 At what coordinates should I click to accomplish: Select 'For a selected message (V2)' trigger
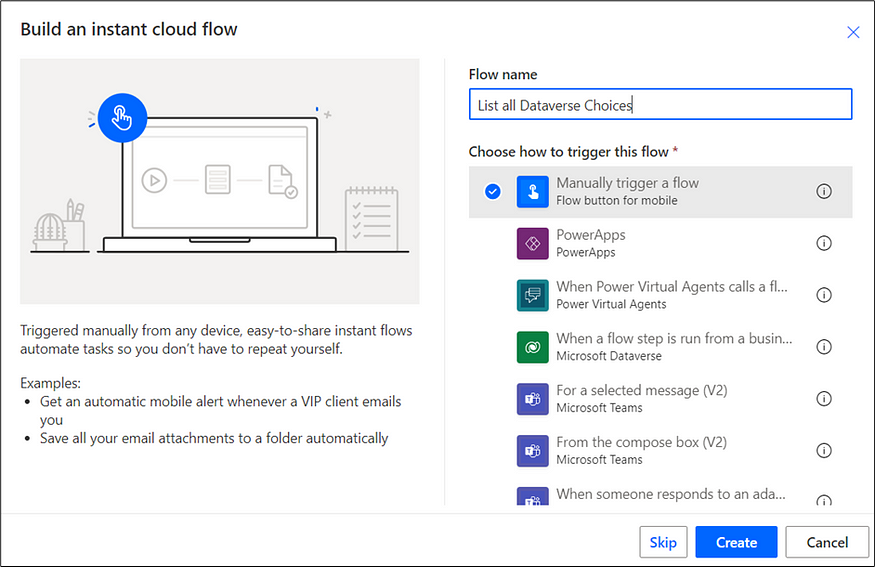click(x=660, y=399)
